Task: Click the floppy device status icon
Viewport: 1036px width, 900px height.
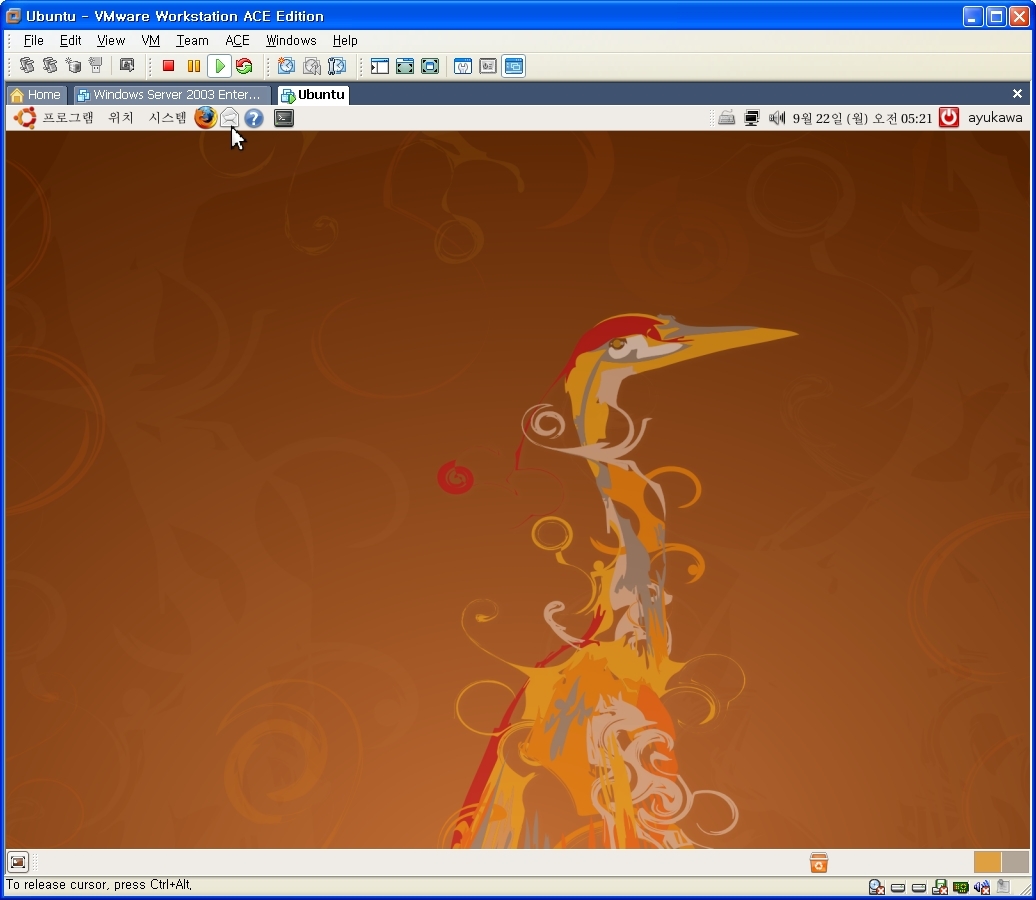Action: (x=940, y=887)
